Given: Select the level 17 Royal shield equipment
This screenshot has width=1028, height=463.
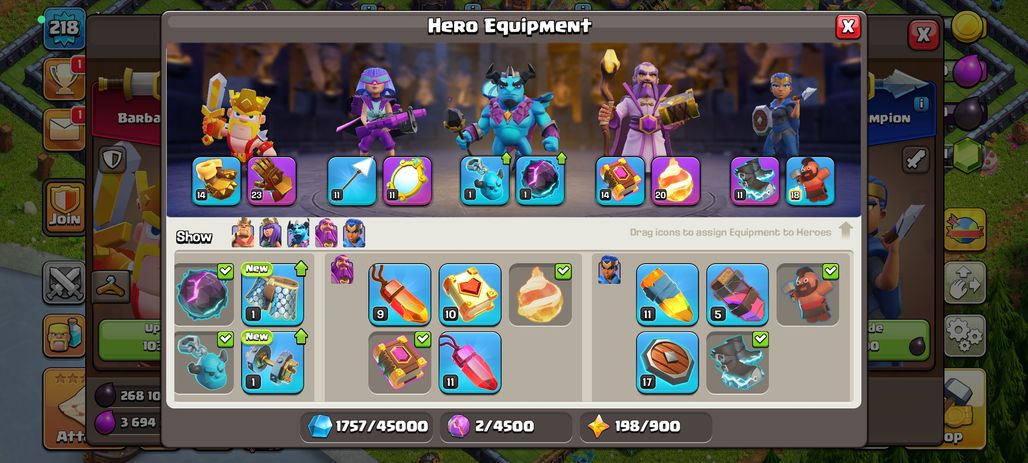Looking at the screenshot, I should 667,363.
